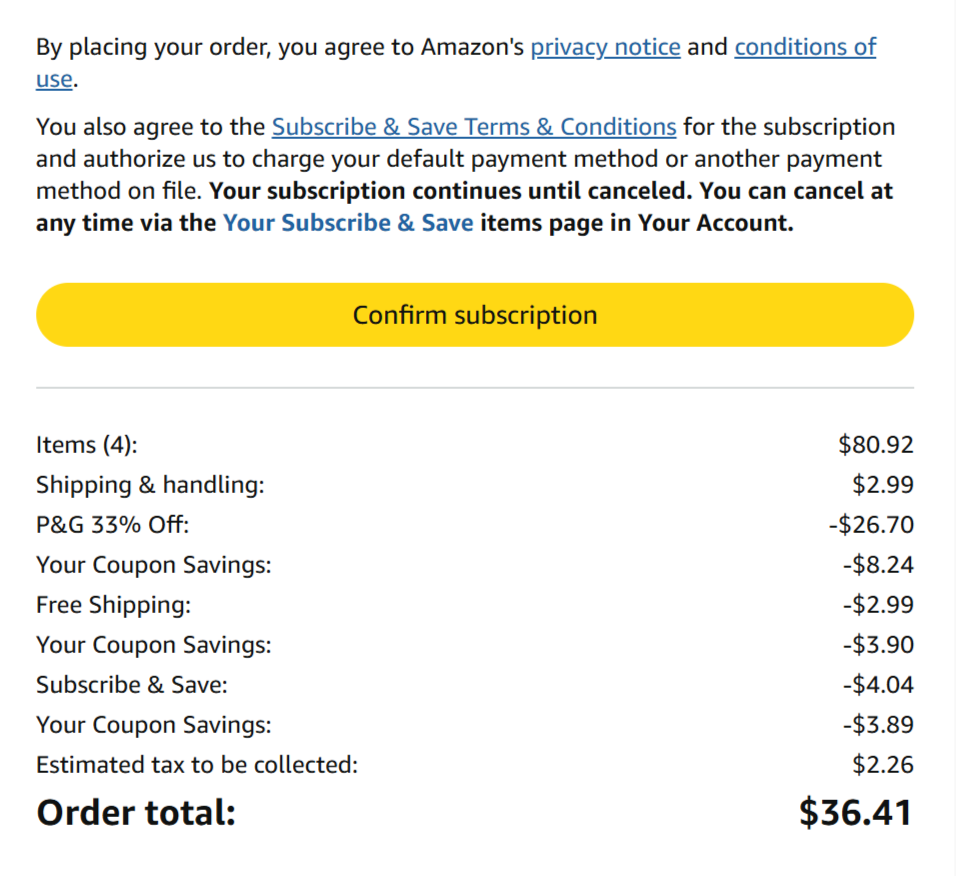
Task: Click the P&G 33% Off label
Action: [x=112, y=525]
